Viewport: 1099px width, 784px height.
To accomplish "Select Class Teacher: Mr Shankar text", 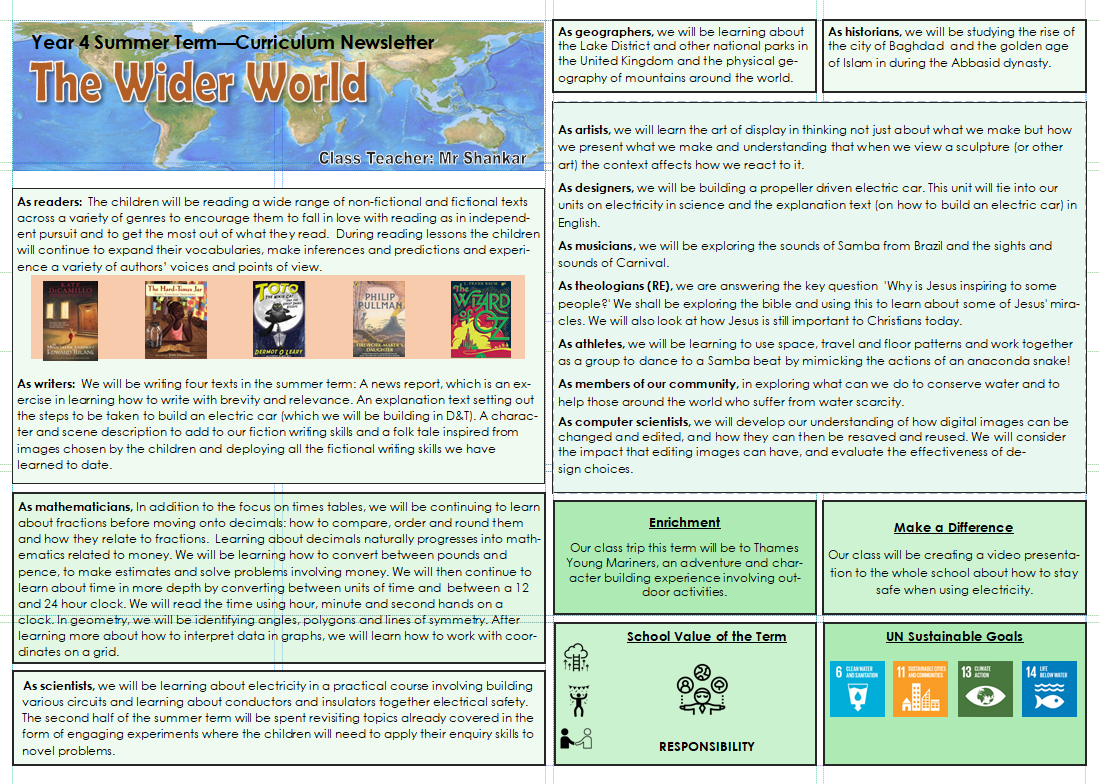I will click(423, 158).
